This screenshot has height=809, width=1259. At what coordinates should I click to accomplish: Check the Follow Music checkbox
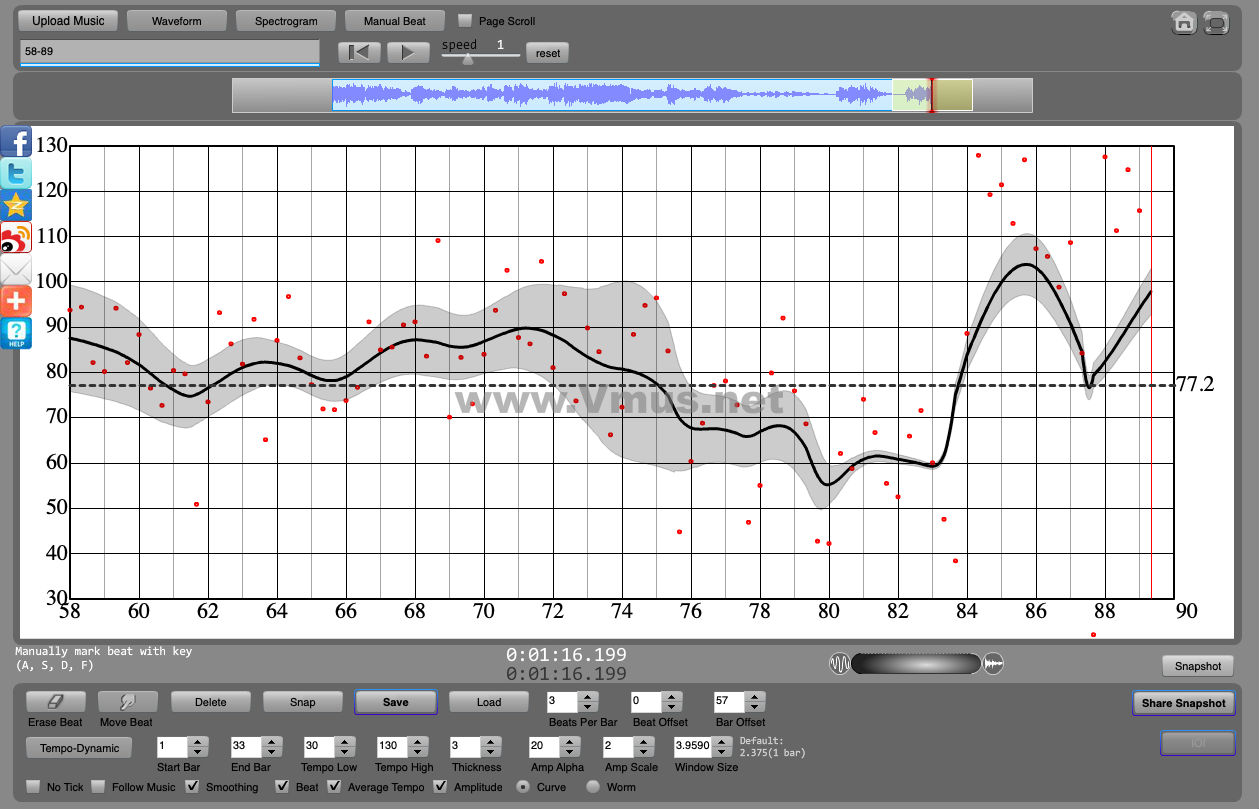point(98,786)
